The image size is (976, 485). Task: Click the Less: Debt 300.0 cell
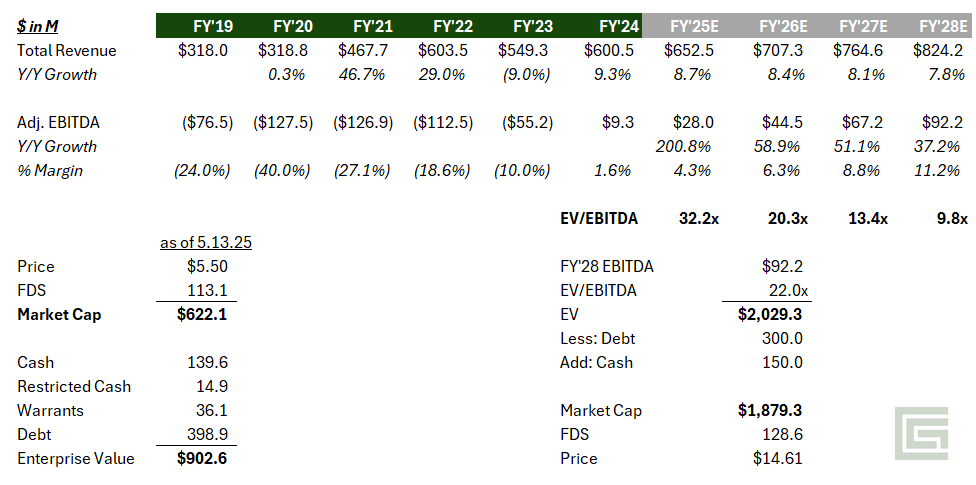pos(782,339)
